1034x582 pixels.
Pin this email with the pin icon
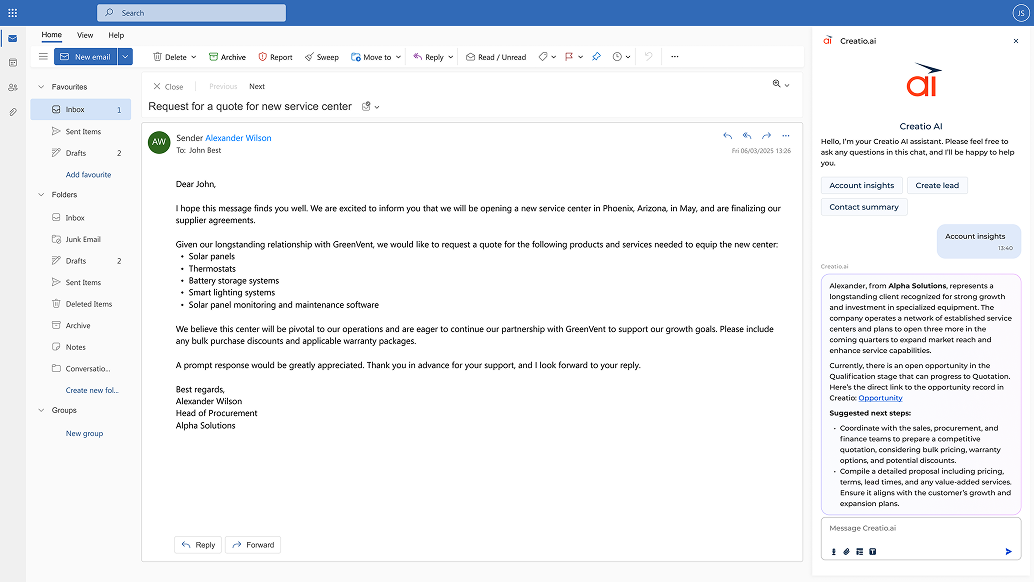(x=596, y=57)
